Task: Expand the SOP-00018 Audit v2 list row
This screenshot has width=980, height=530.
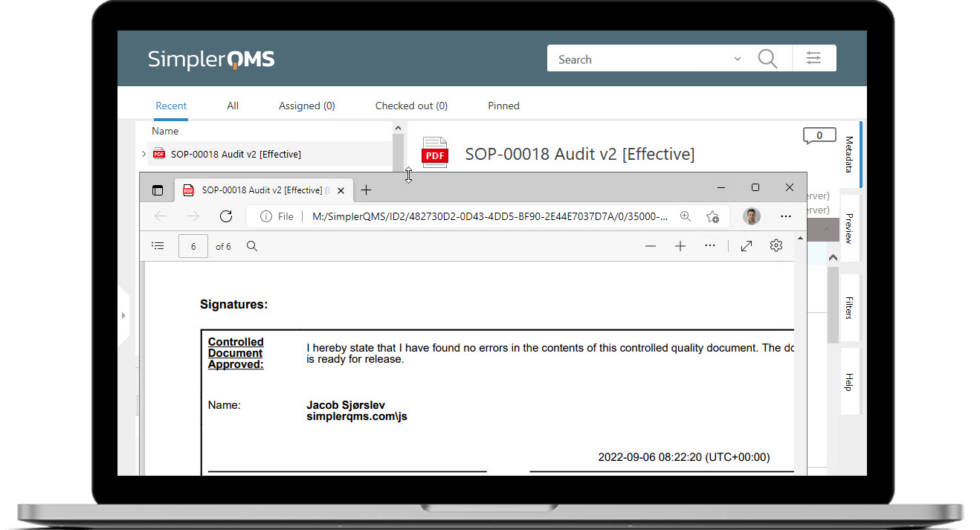Action: coord(143,154)
